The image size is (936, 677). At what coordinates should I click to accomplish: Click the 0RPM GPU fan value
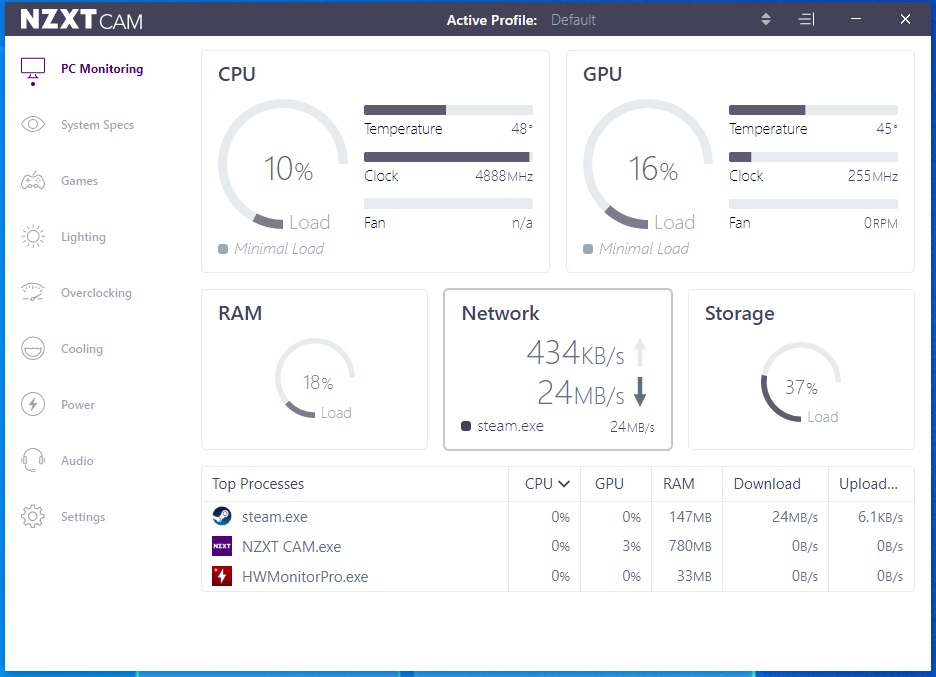pyautogui.click(x=880, y=223)
